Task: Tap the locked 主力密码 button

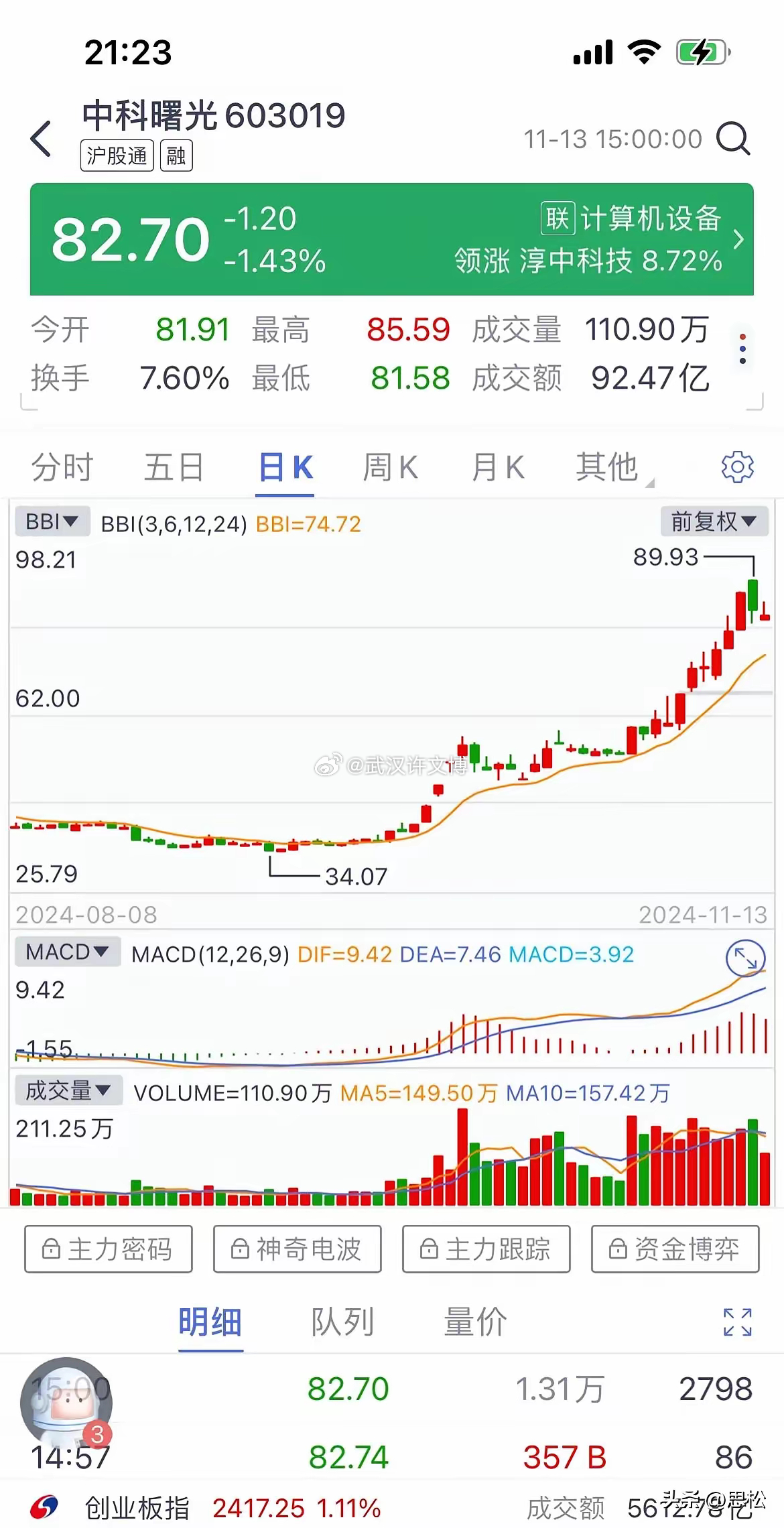Action: 109,1249
